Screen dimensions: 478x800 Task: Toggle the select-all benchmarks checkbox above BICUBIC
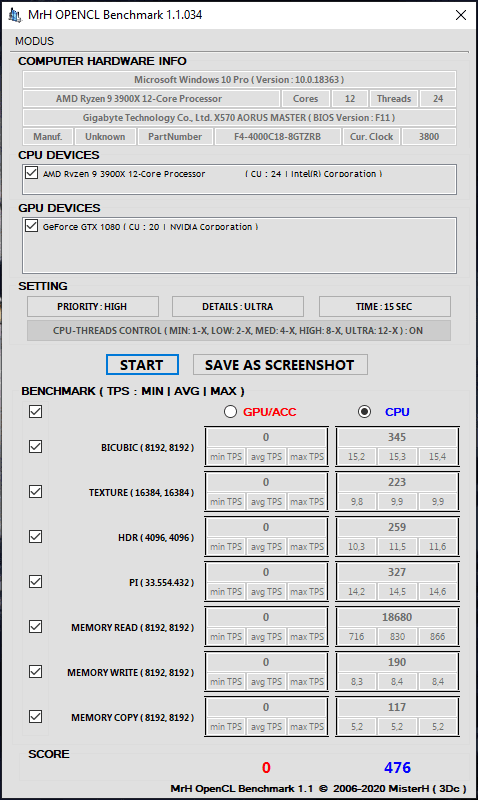(x=35, y=411)
